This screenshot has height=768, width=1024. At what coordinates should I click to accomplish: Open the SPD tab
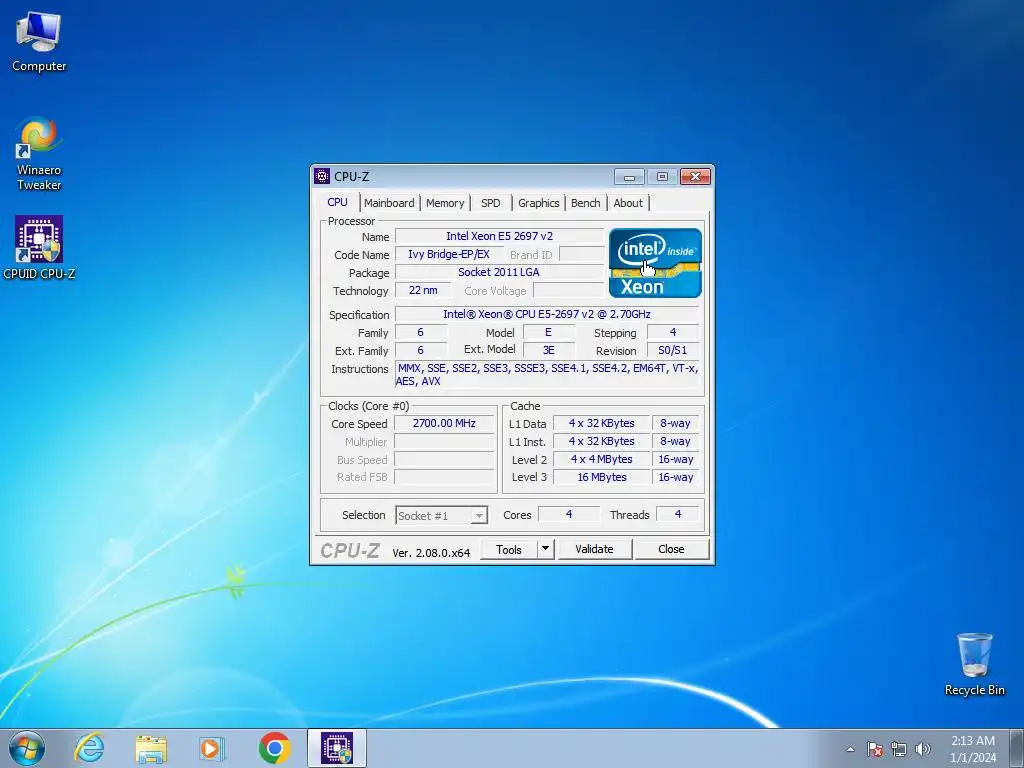490,203
